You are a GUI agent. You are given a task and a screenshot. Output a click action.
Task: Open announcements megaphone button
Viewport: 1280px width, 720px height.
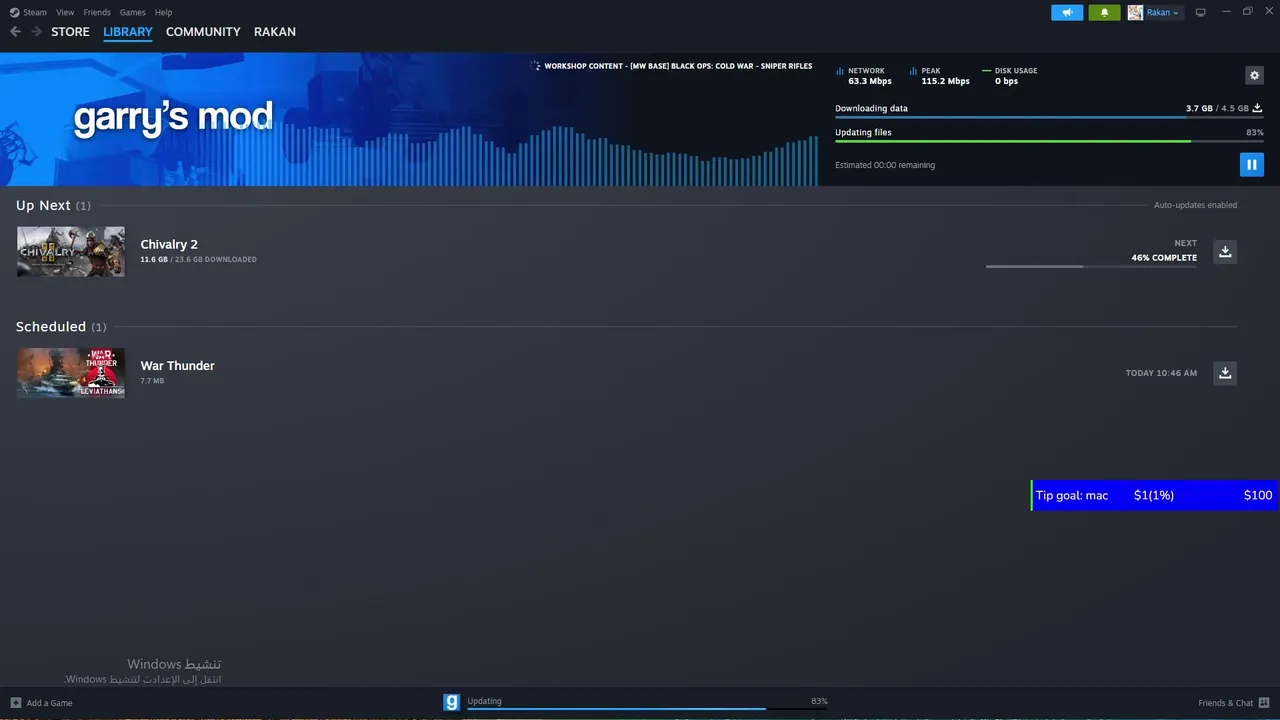pos(1067,12)
